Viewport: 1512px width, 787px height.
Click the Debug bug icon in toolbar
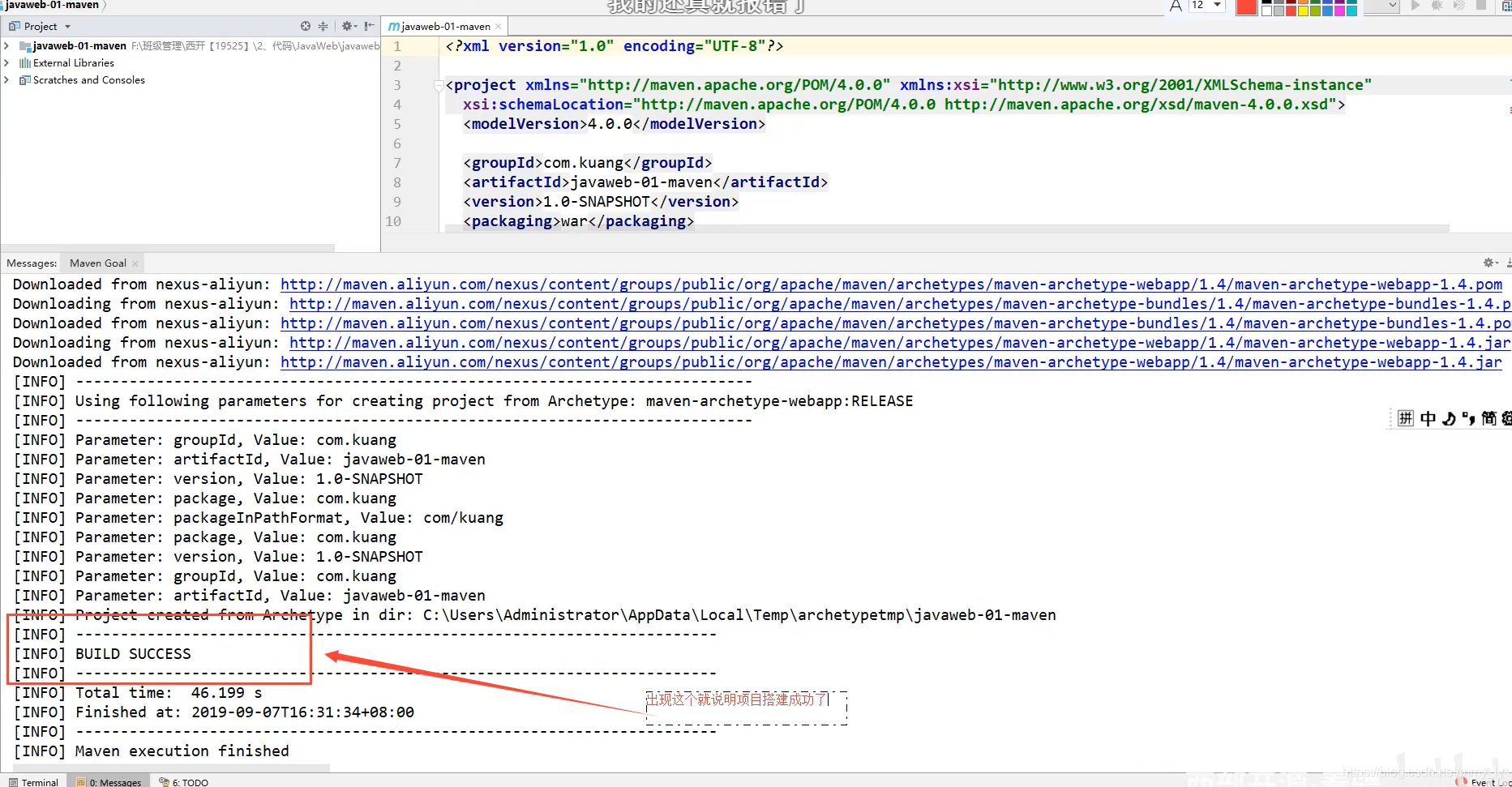click(1437, 6)
